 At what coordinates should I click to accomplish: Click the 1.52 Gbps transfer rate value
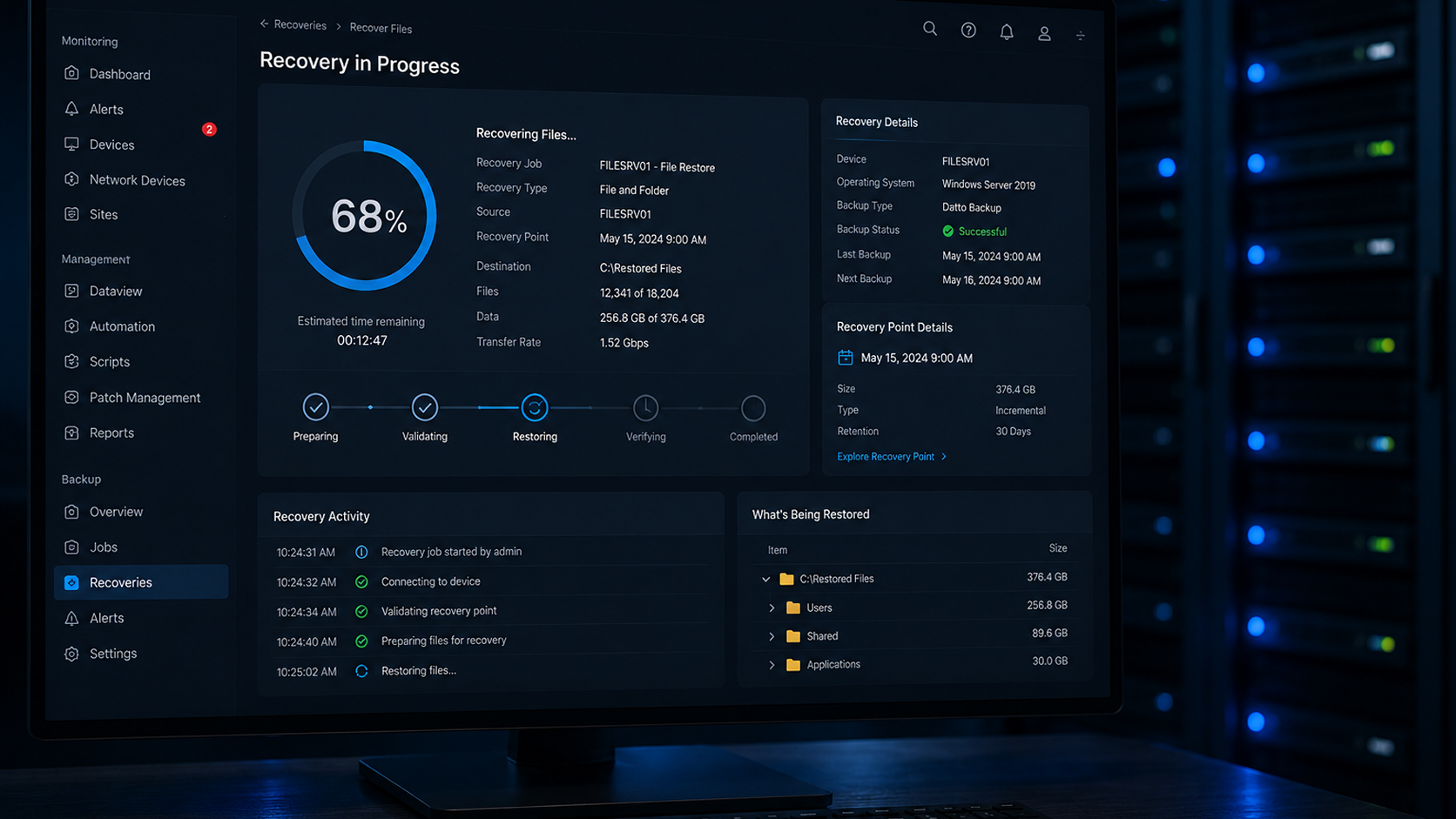point(624,343)
